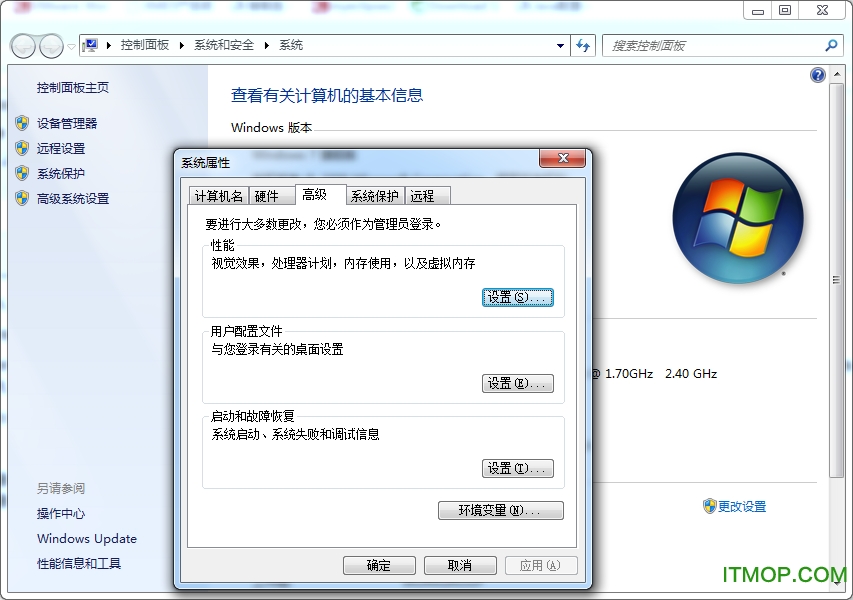Click the shield icon beside 远程设置

[x=23, y=147]
